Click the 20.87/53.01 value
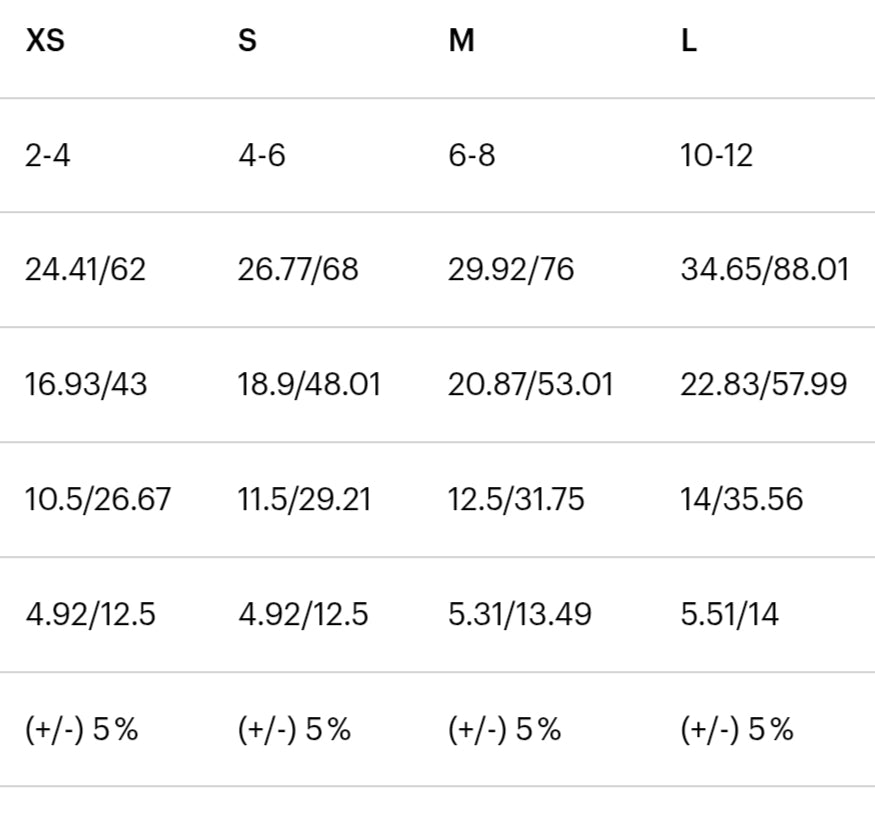 click(x=530, y=385)
